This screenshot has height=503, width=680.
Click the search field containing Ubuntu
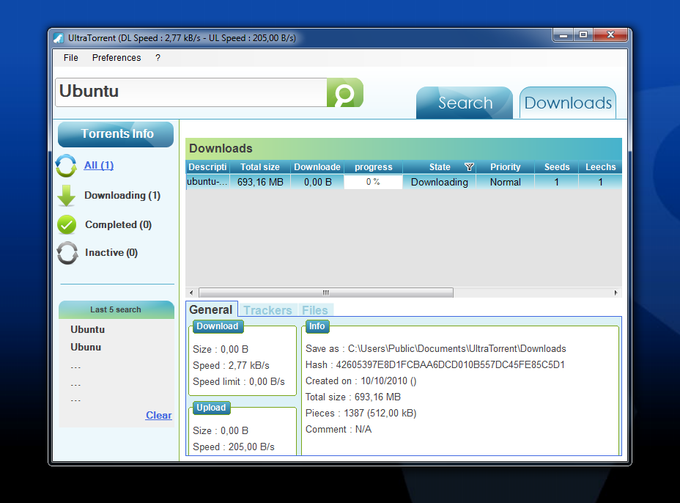click(191, 92)
